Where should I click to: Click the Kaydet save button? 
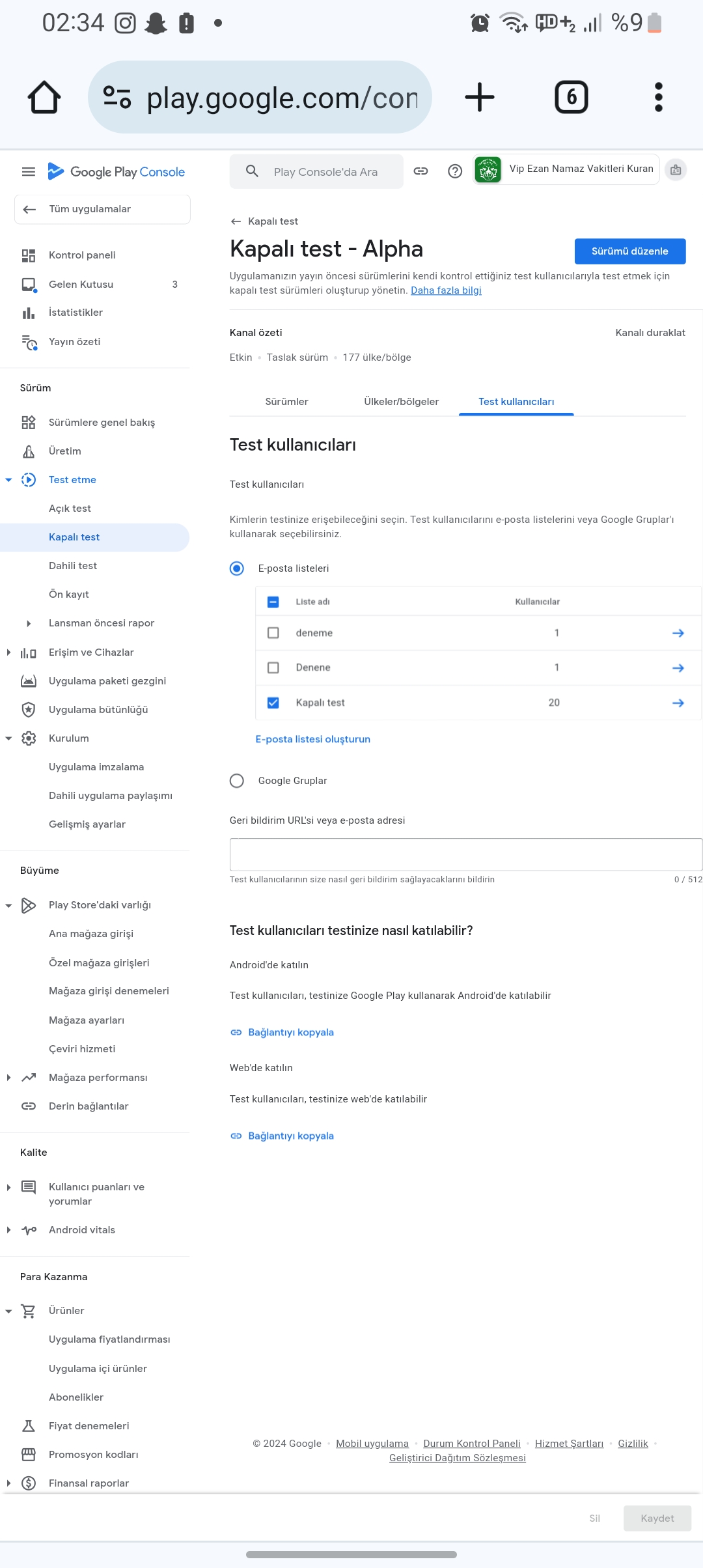(657, 1519)
